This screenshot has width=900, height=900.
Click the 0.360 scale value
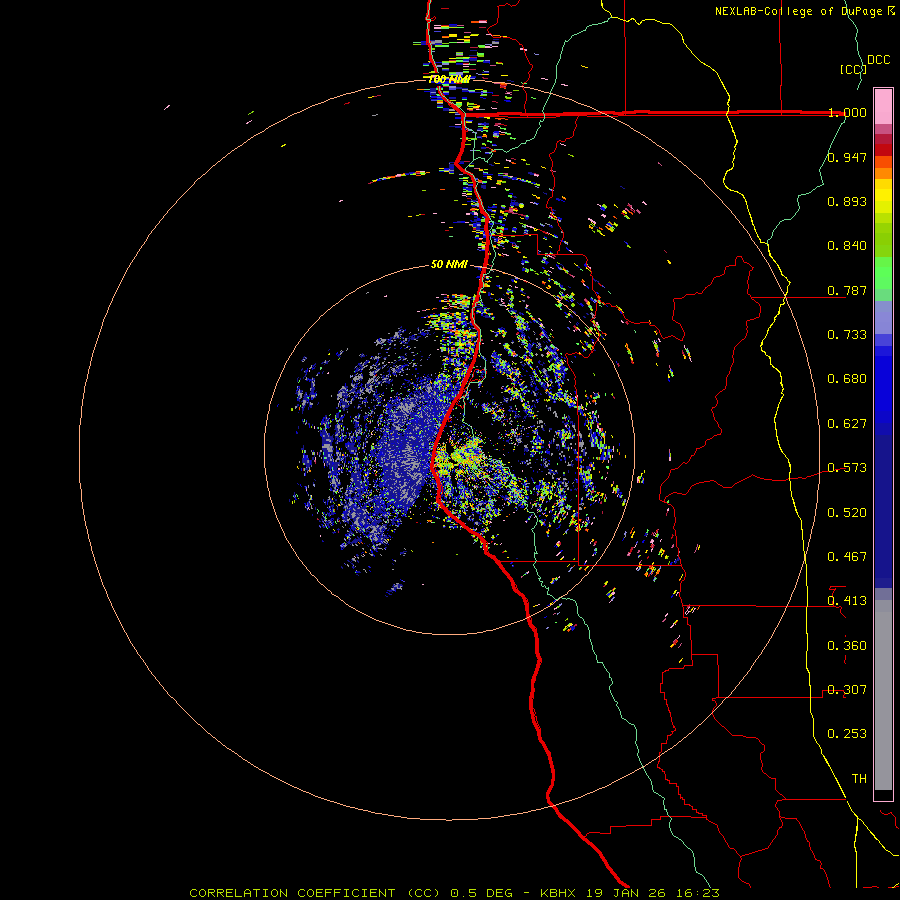(x=847, y=646)
